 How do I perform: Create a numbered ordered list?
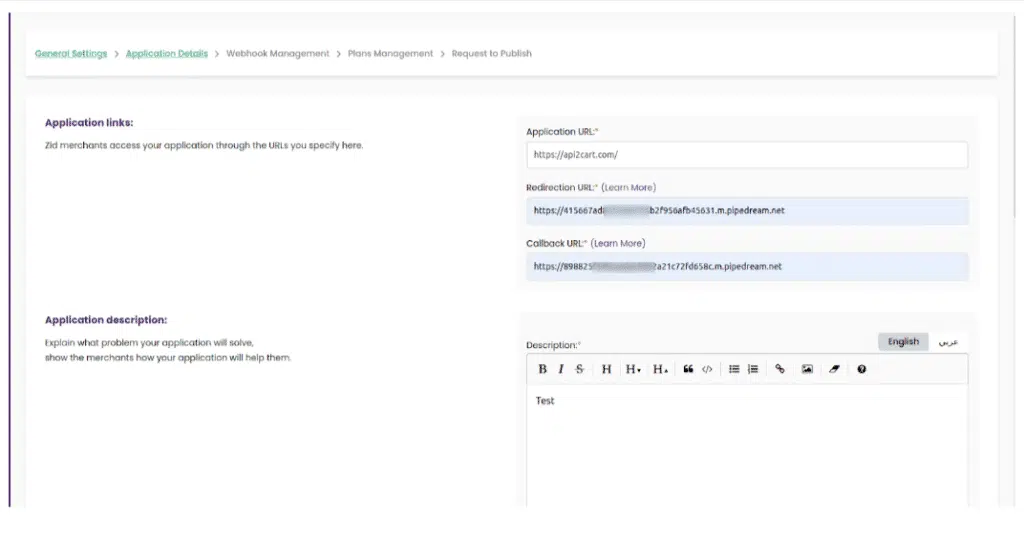coord(753,369)
